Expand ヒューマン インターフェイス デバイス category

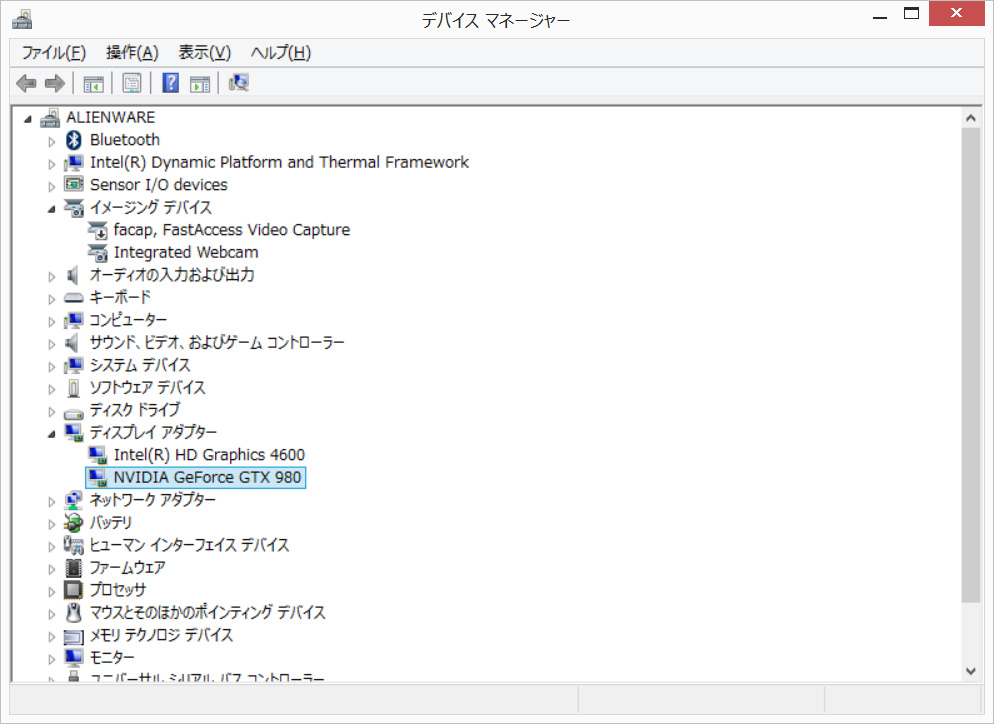pos(52,546)
